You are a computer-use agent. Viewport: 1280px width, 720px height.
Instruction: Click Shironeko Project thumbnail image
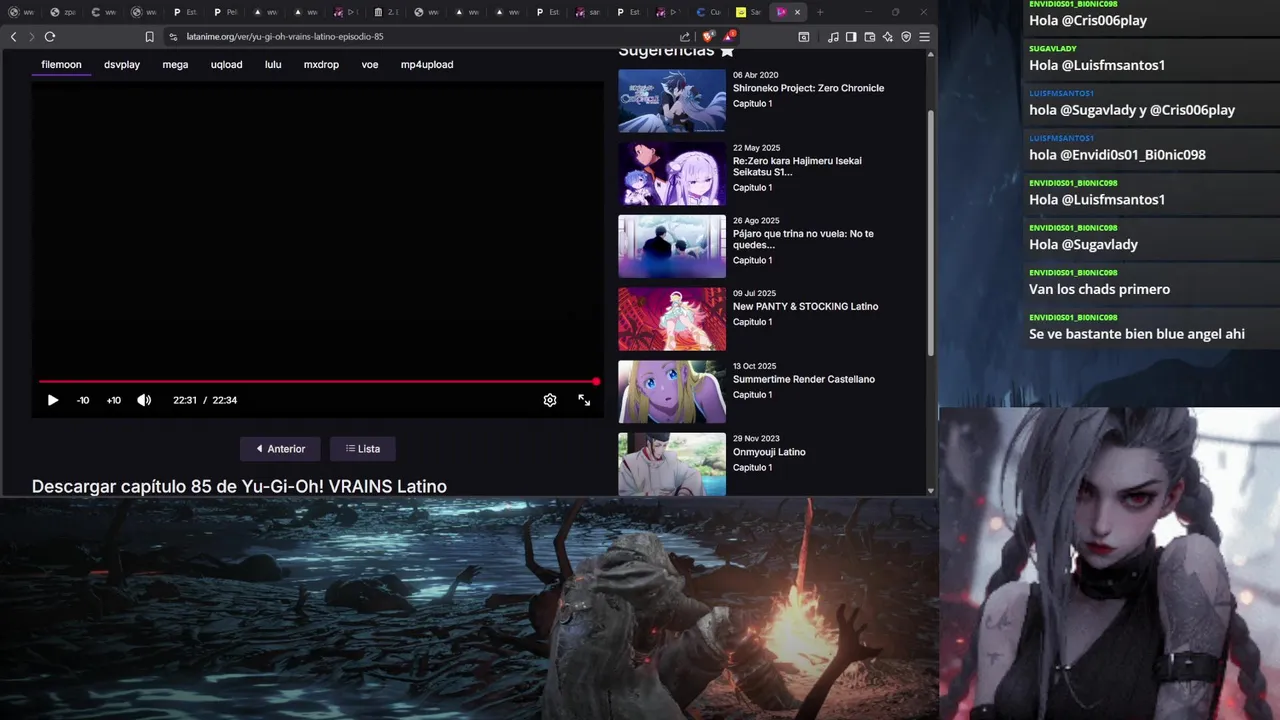[672, 100]
